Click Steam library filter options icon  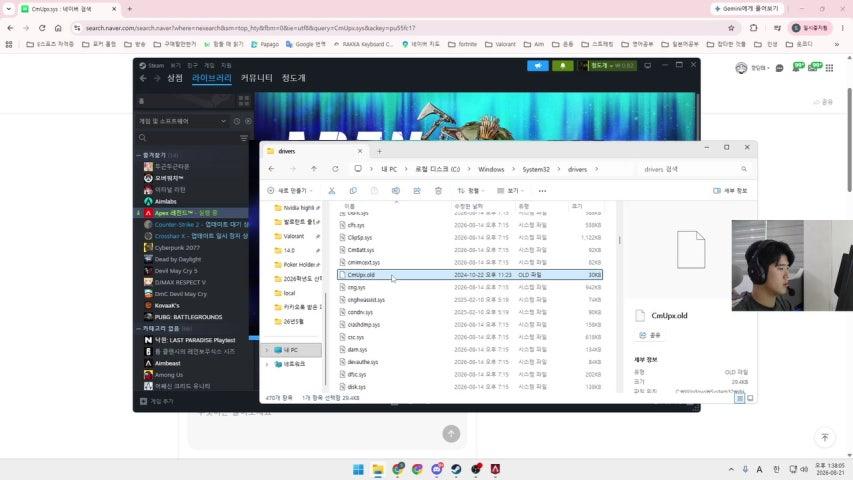point(244,138)
